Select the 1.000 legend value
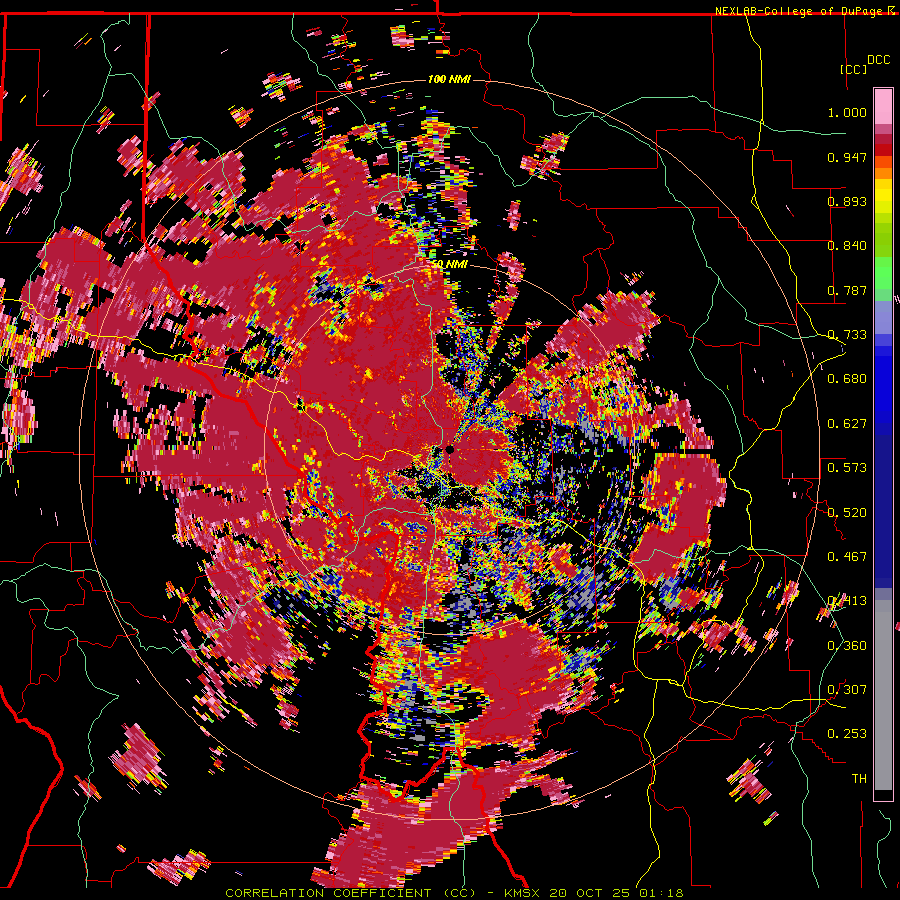Image resolution: width=900 pixels, height=900 pixels. [x=847, y=112]
